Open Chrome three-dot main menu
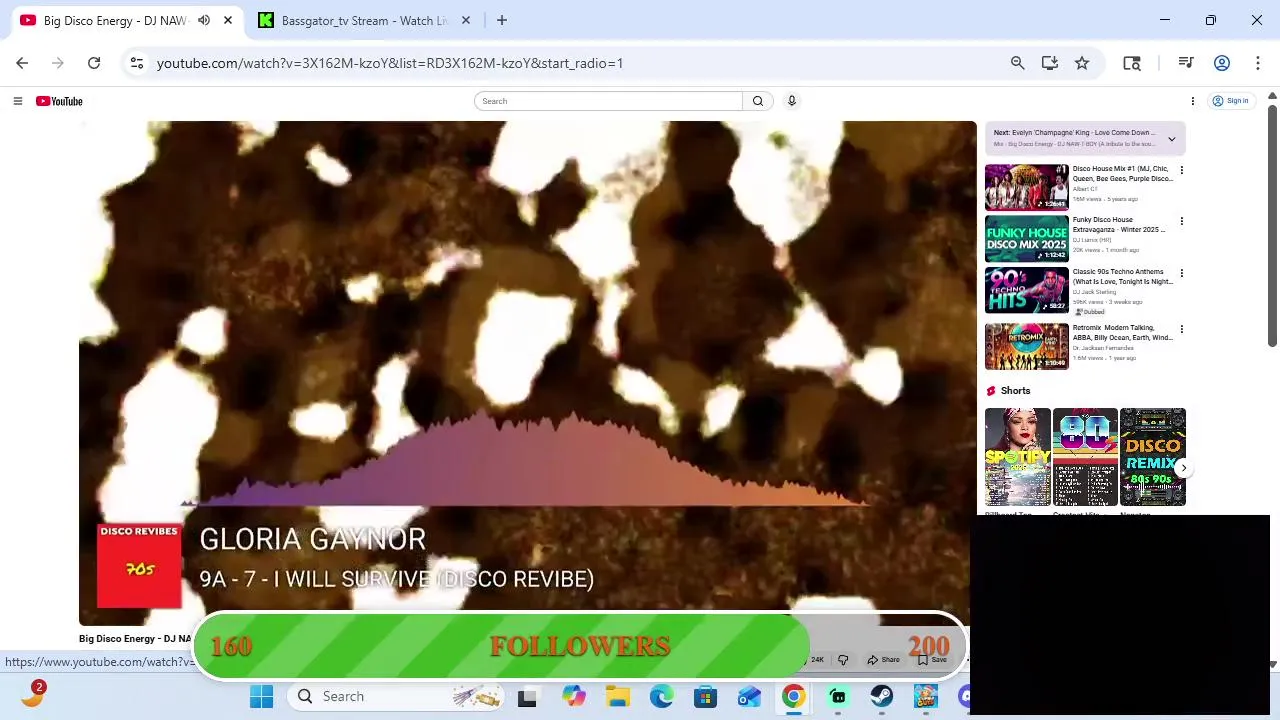 point(1257,63)
